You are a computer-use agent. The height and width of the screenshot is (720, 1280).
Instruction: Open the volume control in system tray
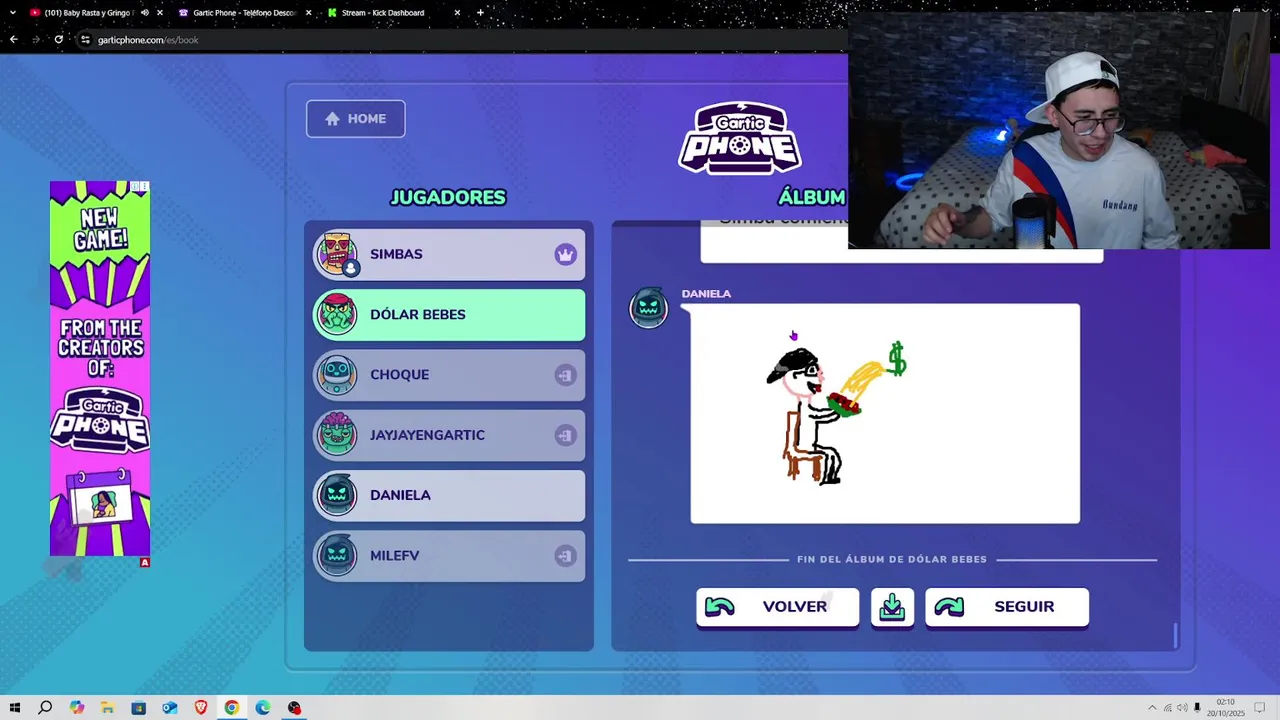1182,708
